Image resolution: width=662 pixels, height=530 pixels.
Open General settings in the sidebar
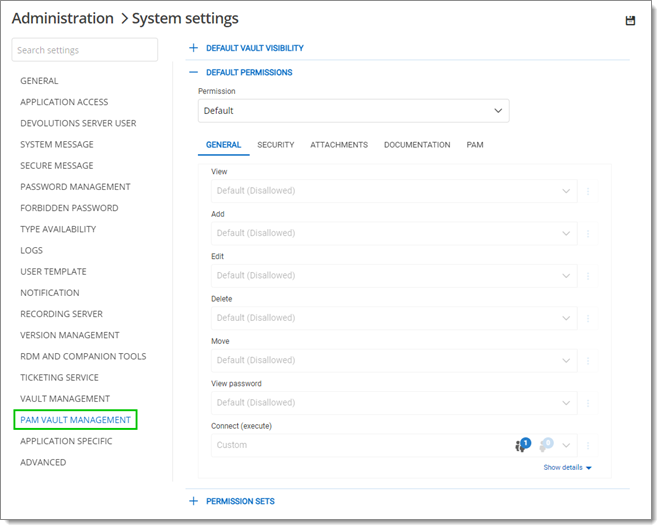39,81
